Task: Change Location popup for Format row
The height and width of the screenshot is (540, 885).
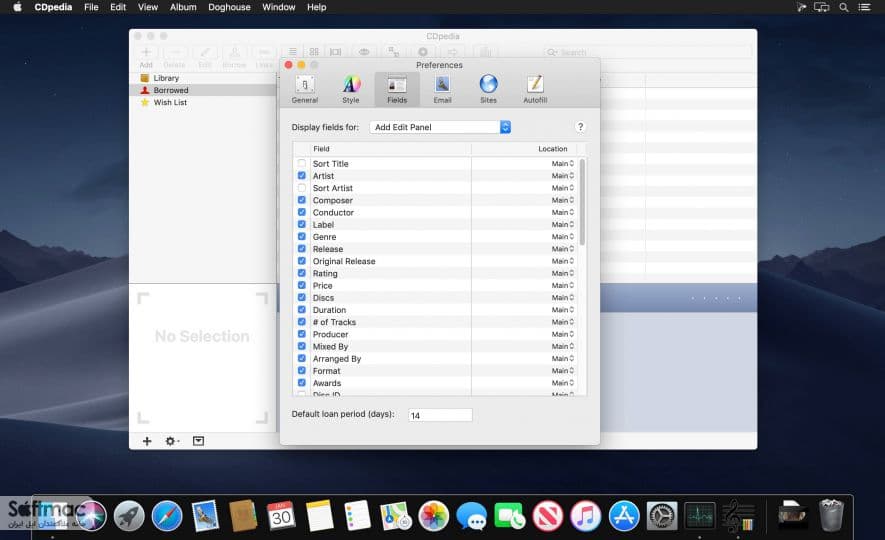Action: (x=562, y=371)
